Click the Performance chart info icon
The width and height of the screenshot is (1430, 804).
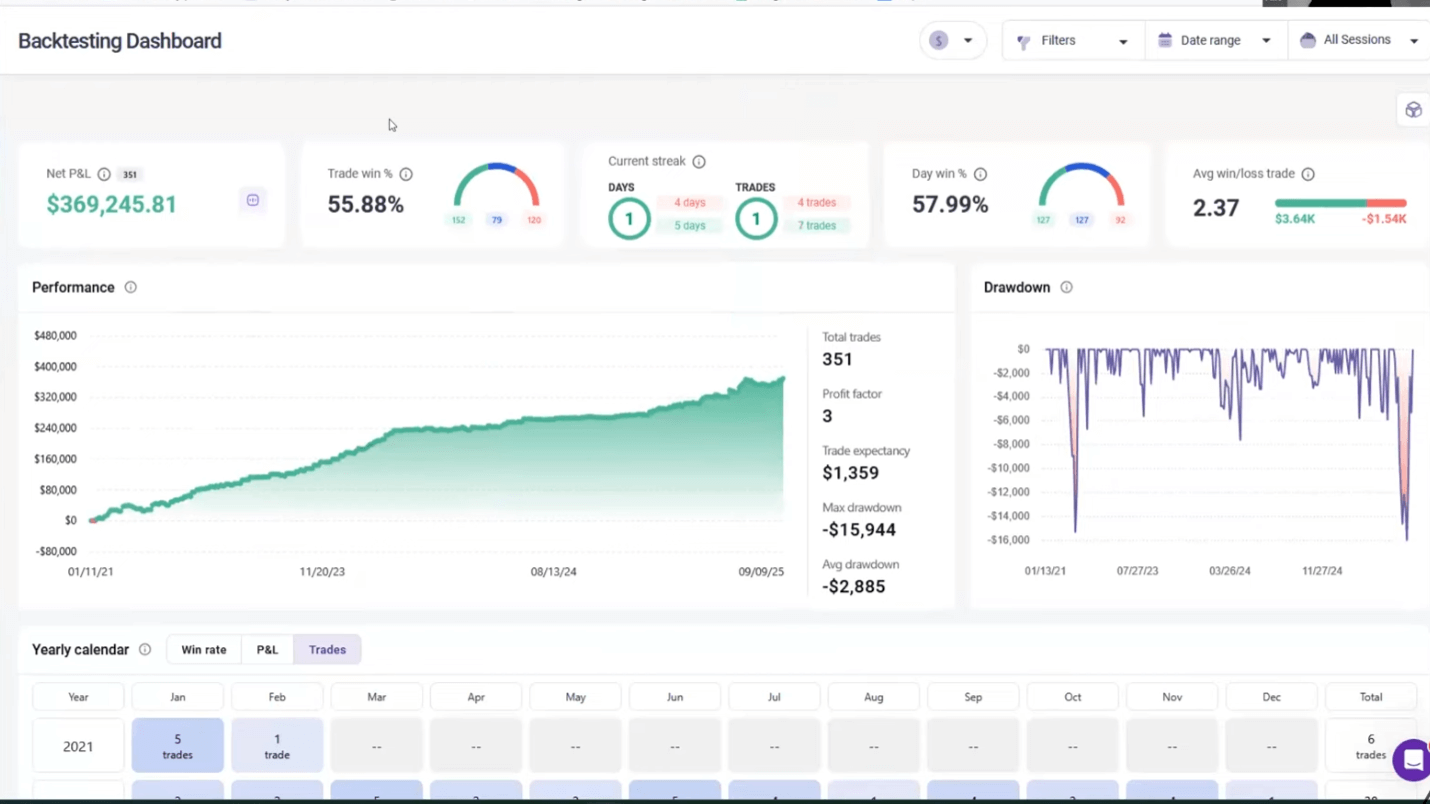[130, 287]
